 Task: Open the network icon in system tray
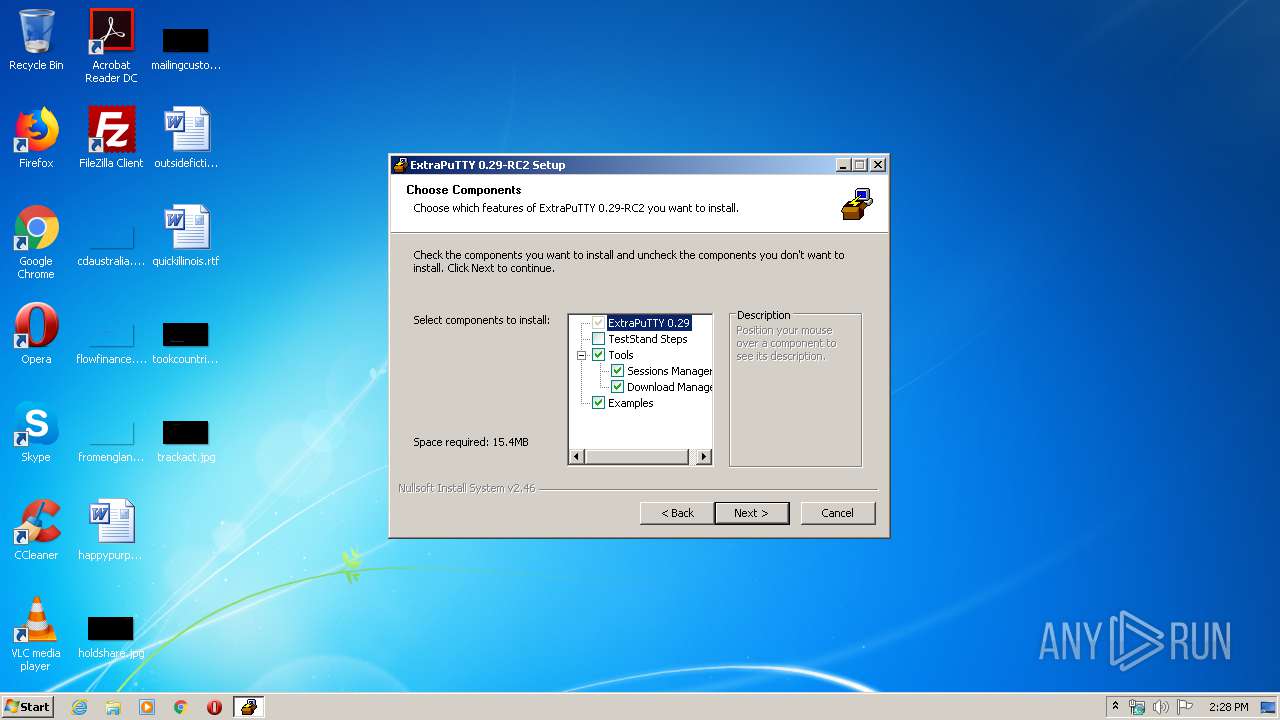(1137, 707)
